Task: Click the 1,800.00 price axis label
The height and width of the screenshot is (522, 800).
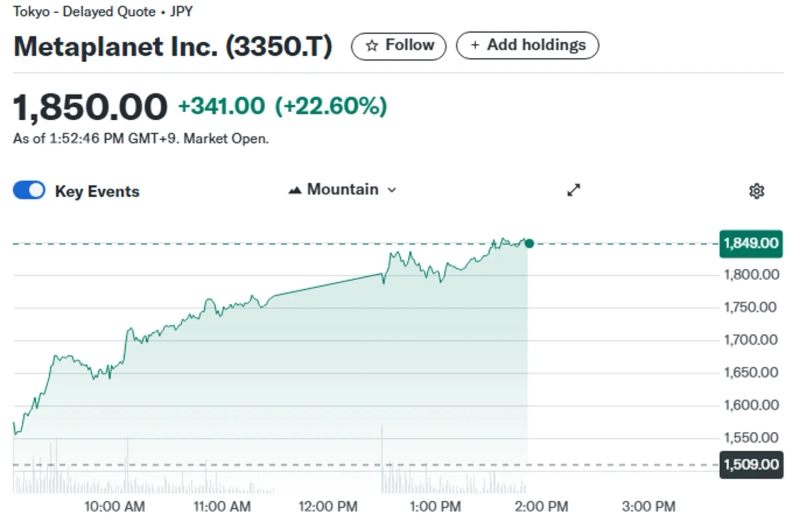Action: click(750, 275)
